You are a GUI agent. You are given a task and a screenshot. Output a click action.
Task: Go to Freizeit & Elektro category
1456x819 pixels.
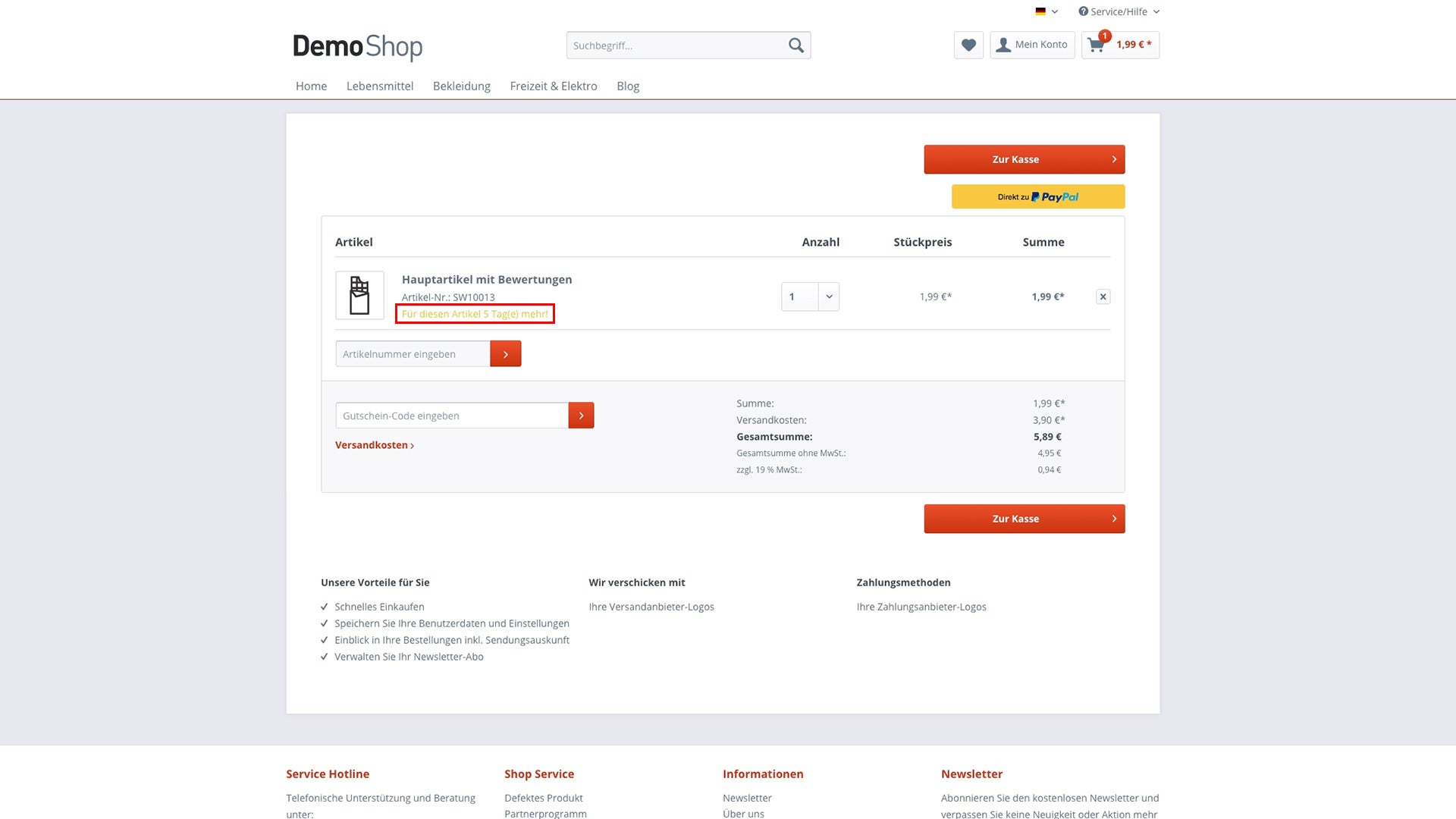click(553, 86)
